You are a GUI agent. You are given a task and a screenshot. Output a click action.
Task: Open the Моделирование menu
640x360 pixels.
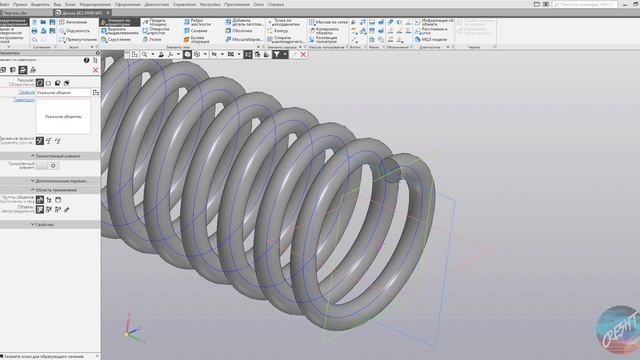95,4
